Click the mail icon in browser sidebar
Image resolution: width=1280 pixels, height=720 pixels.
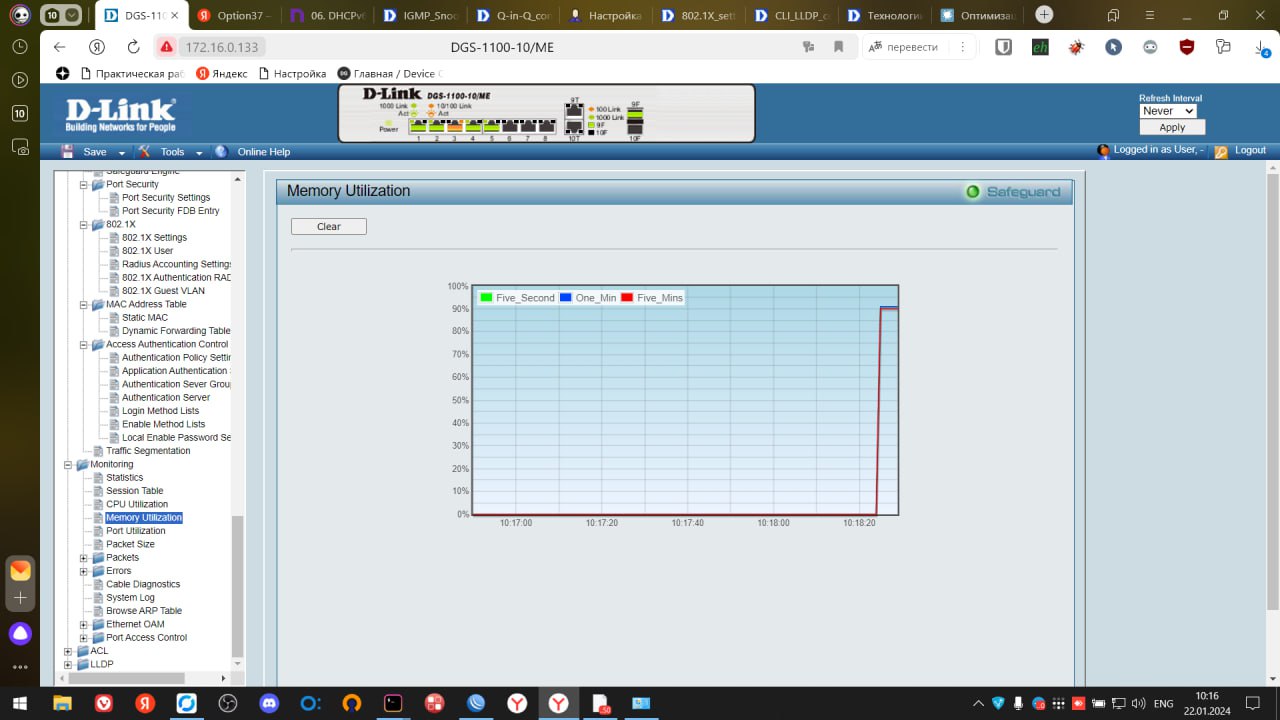coord(20,570)
